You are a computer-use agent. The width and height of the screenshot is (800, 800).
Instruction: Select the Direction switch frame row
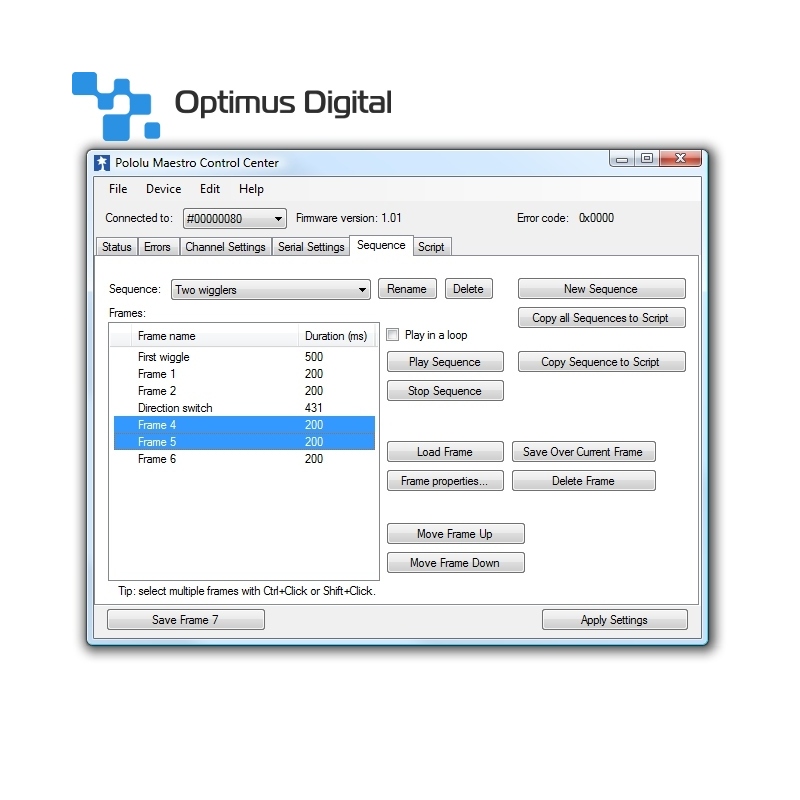click(x=244, y=408)
